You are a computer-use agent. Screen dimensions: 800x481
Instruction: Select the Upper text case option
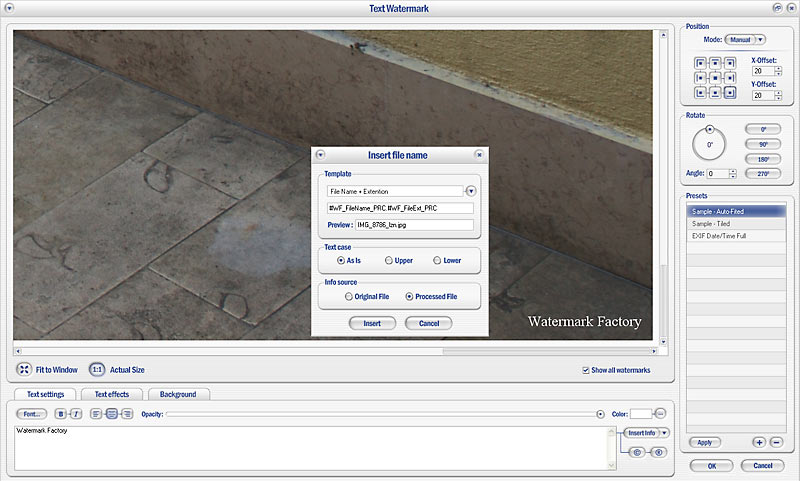[x=389, y=260]
